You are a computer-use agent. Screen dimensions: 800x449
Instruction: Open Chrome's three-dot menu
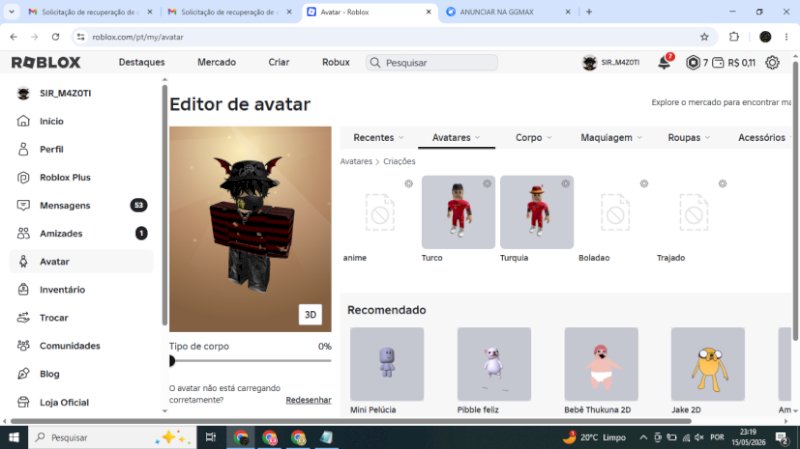tap(786, 37)
